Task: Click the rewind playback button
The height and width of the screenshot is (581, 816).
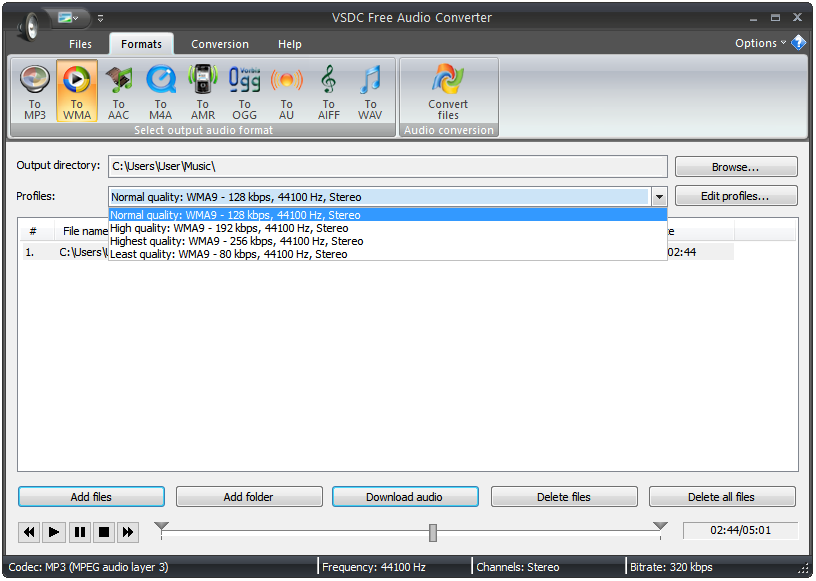Action: click(29, 532)
